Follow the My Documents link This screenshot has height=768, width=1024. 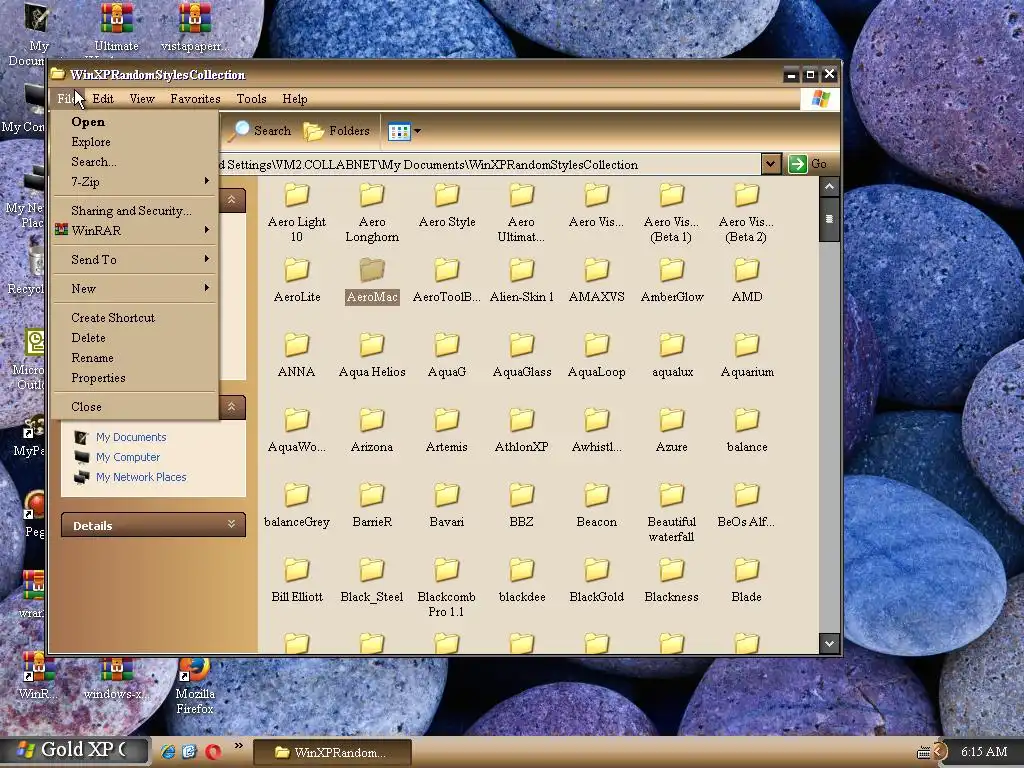131,437
